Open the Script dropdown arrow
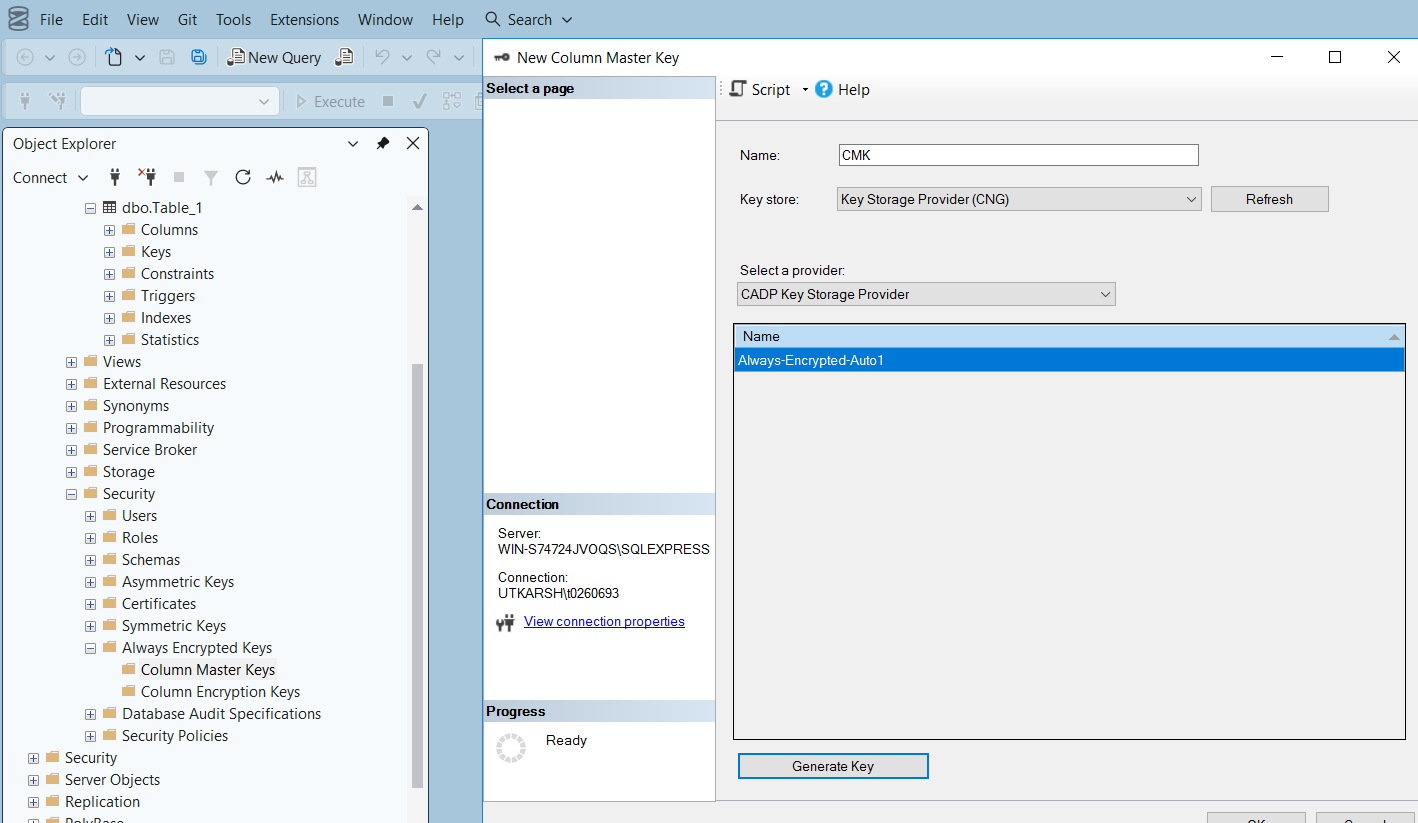1418x823 pixels. point(805,90)
